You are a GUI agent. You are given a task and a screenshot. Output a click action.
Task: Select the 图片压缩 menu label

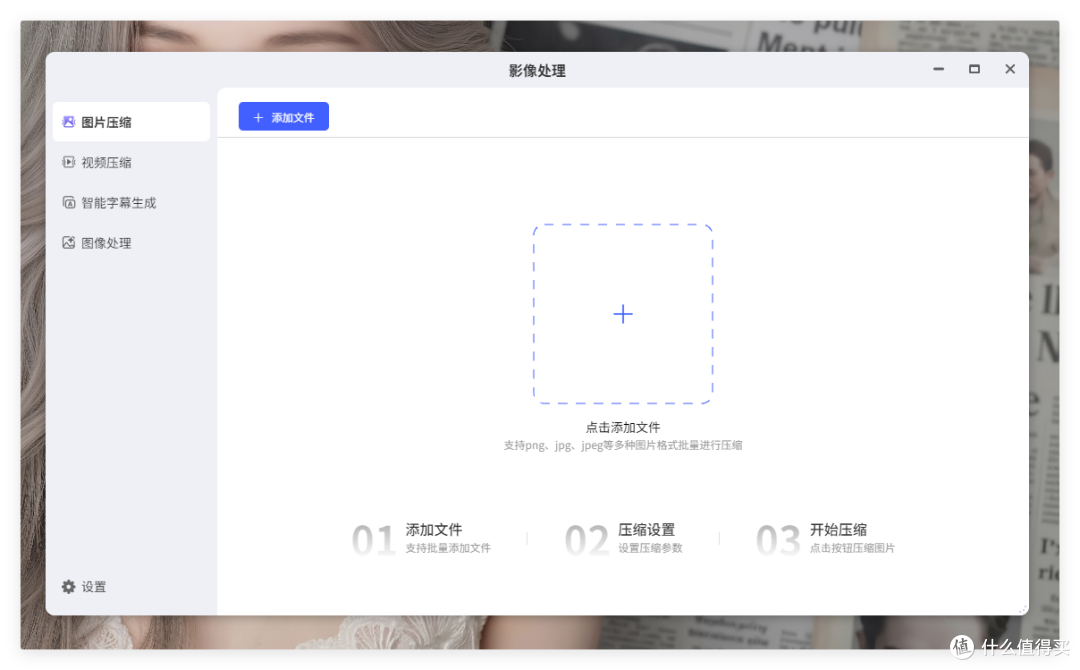coord(106,123)
